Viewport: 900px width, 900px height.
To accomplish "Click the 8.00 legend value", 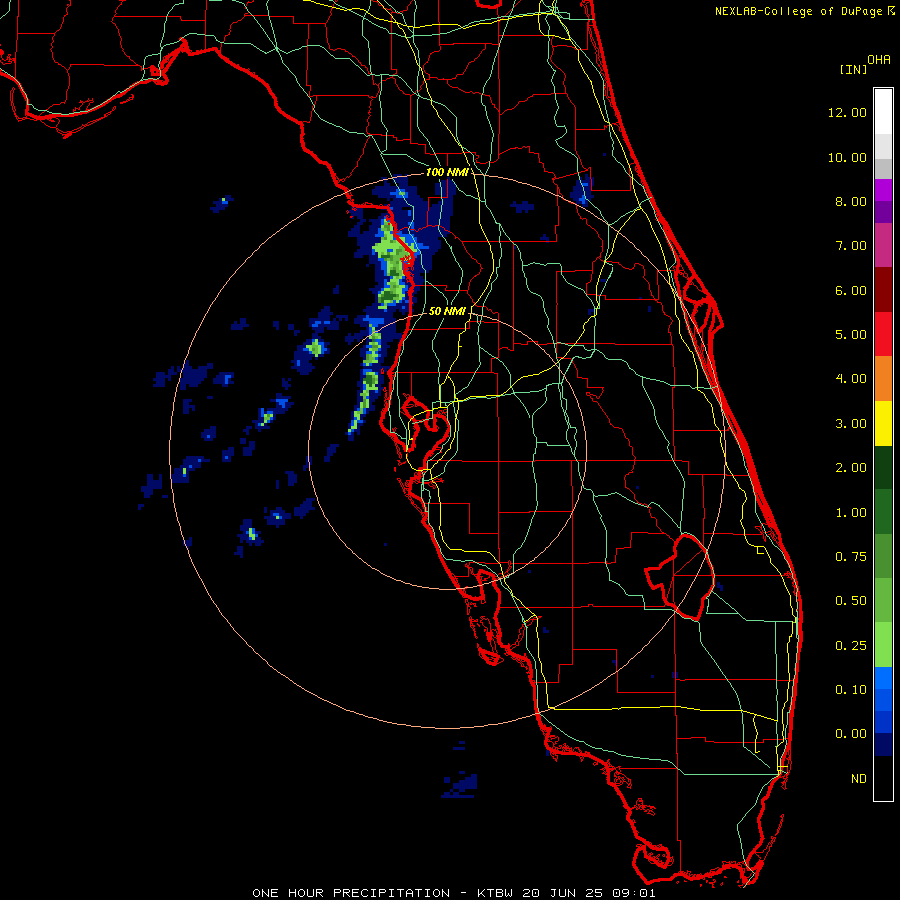I will (851, 201).
